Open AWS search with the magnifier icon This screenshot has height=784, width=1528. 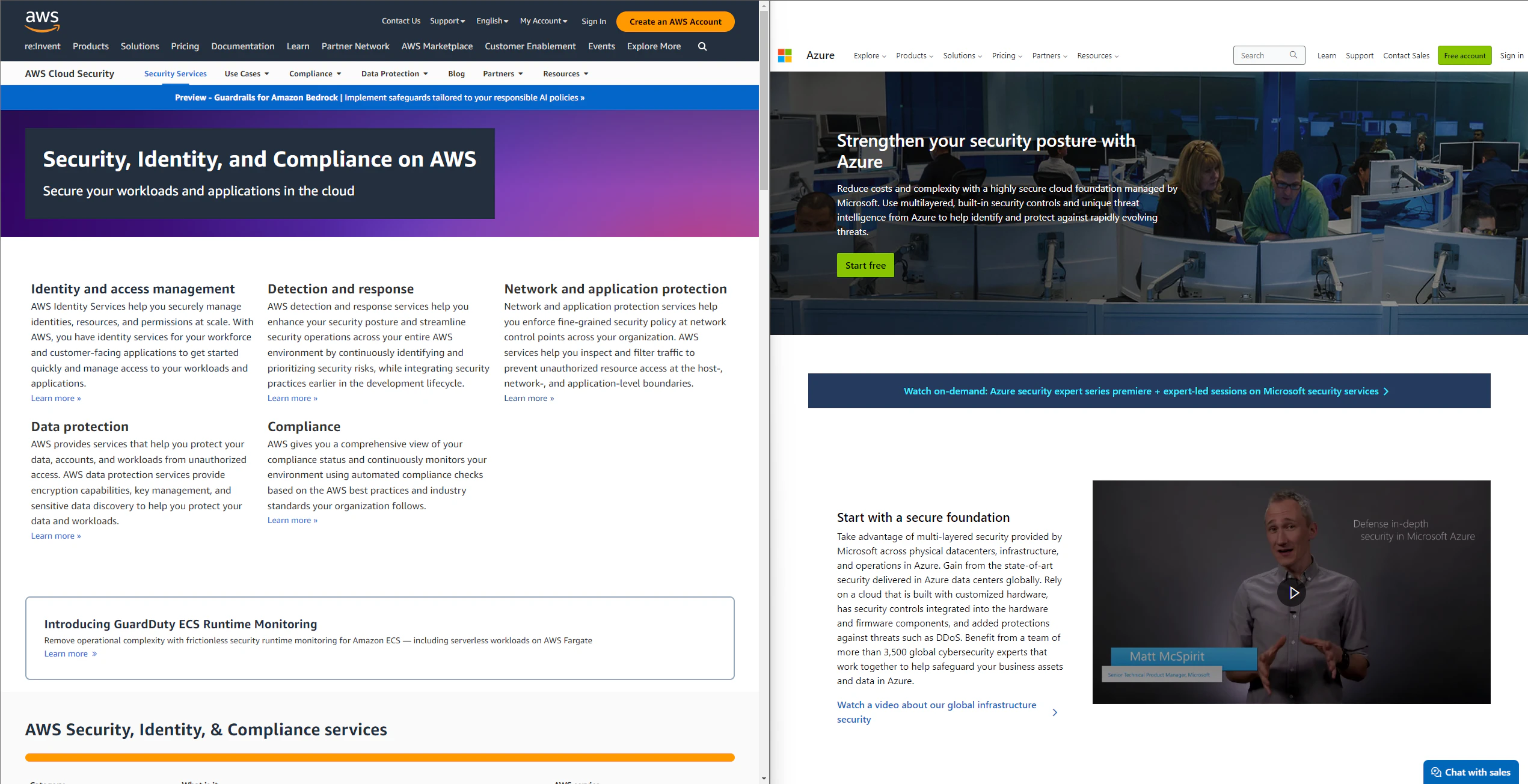click(x=702, y=46)
